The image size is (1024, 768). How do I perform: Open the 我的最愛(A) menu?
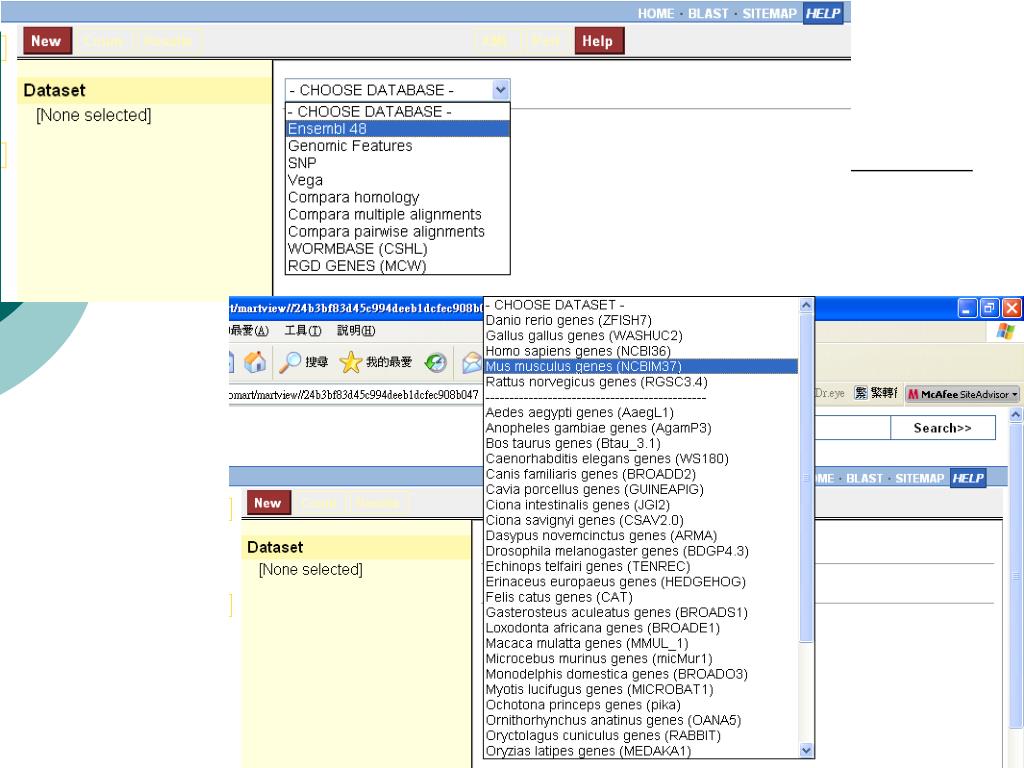[x=249, y=330]
